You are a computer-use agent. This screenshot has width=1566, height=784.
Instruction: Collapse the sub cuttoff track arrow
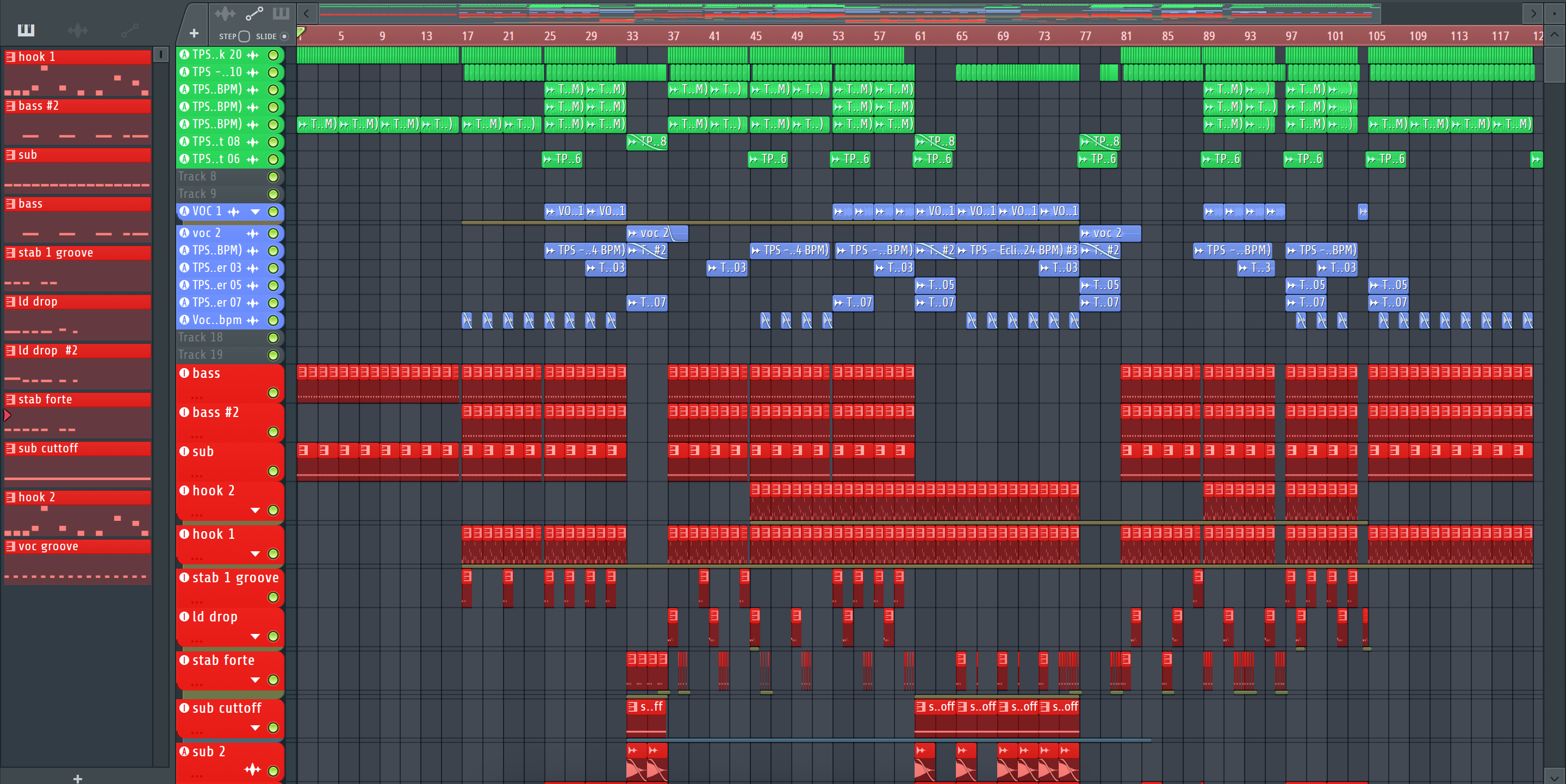pyautogui.click(x=256, y=728)
